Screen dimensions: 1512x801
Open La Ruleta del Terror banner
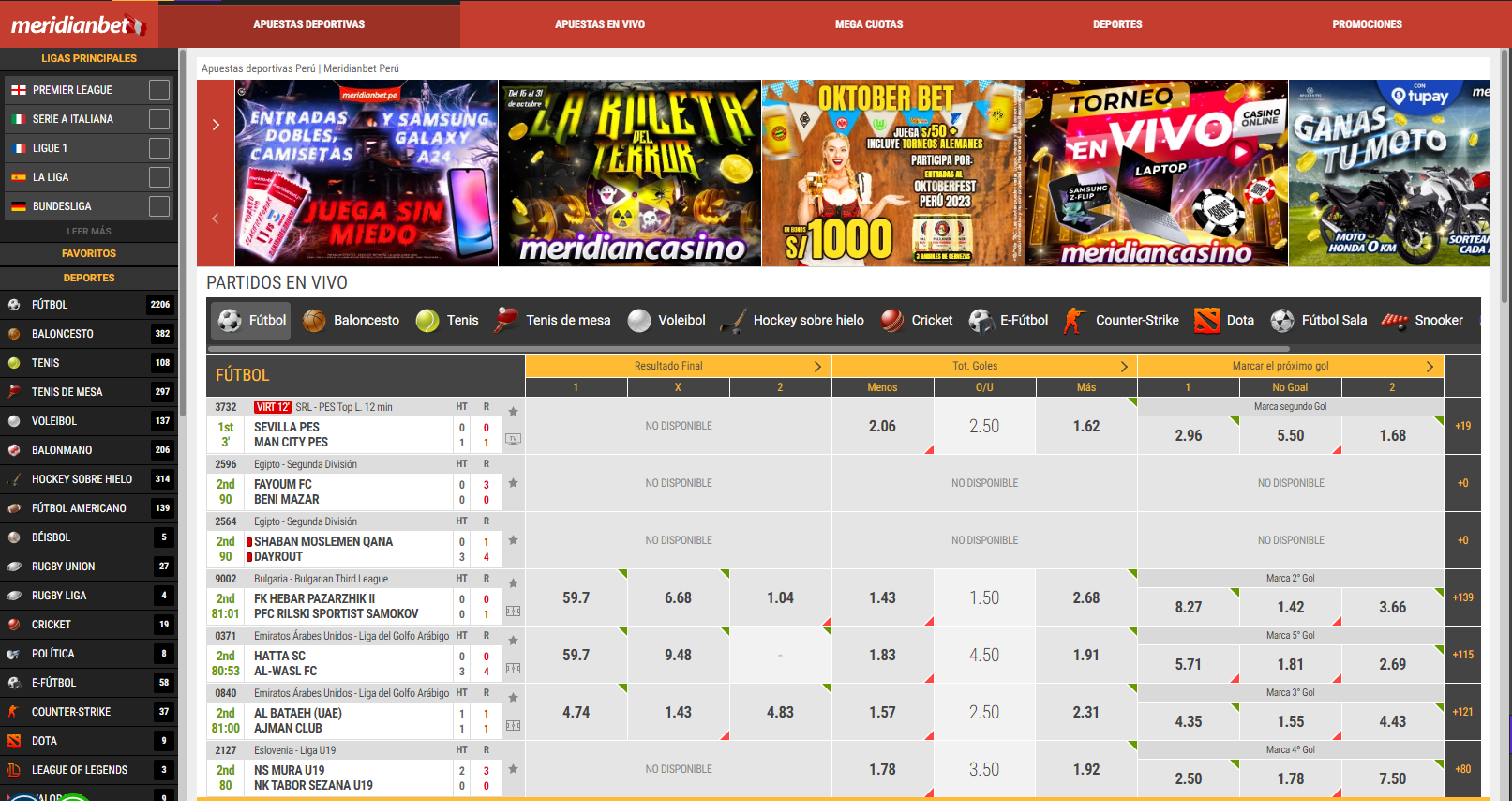tap(630, 173)
